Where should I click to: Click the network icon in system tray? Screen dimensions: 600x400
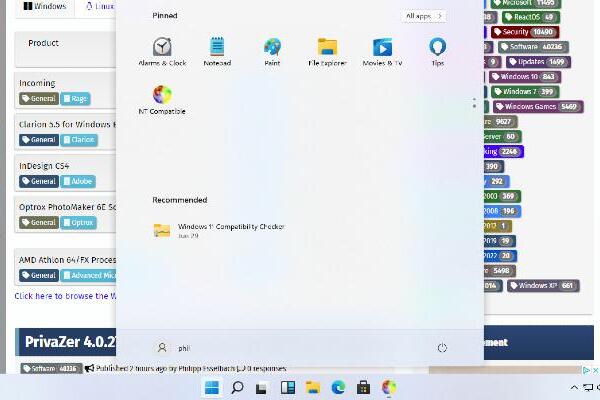pyautogui.click(x=588, y=388)
